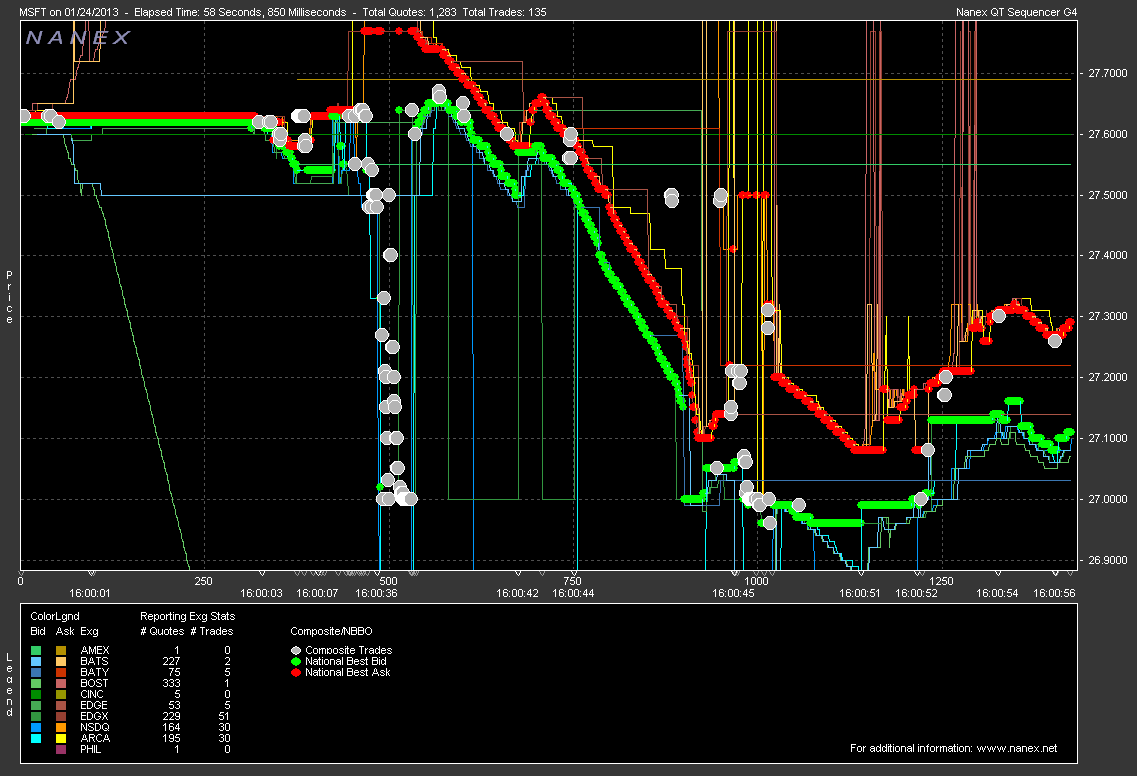Click the ARCA cyan bid swatch
Screen dimensions: 1137x776
[x=37, y=738]
